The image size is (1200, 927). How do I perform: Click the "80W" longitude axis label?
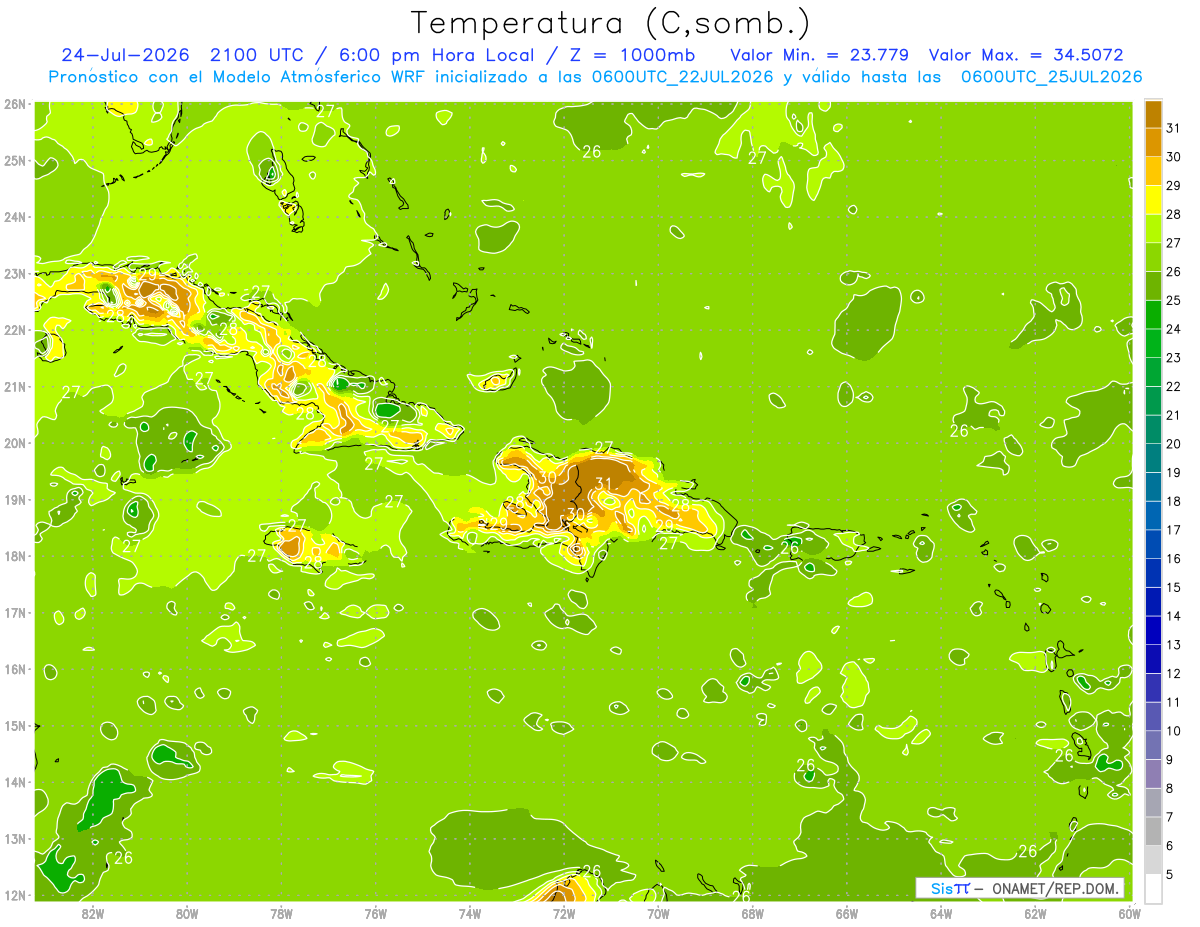[186, 912]
